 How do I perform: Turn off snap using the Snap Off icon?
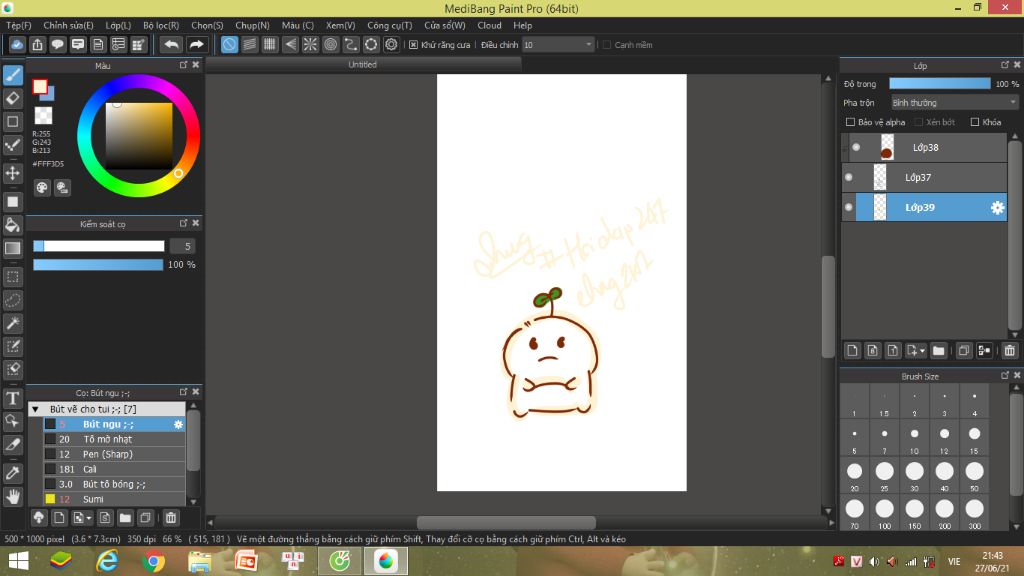point(229,44)
